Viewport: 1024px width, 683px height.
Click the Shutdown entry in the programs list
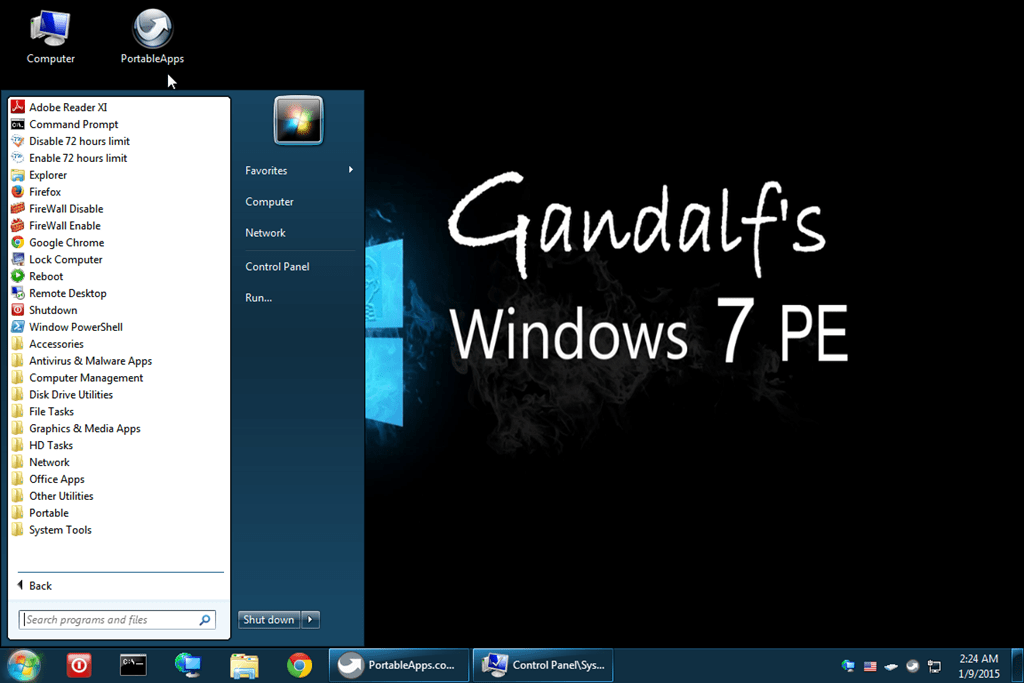click(x=44, y=311)
